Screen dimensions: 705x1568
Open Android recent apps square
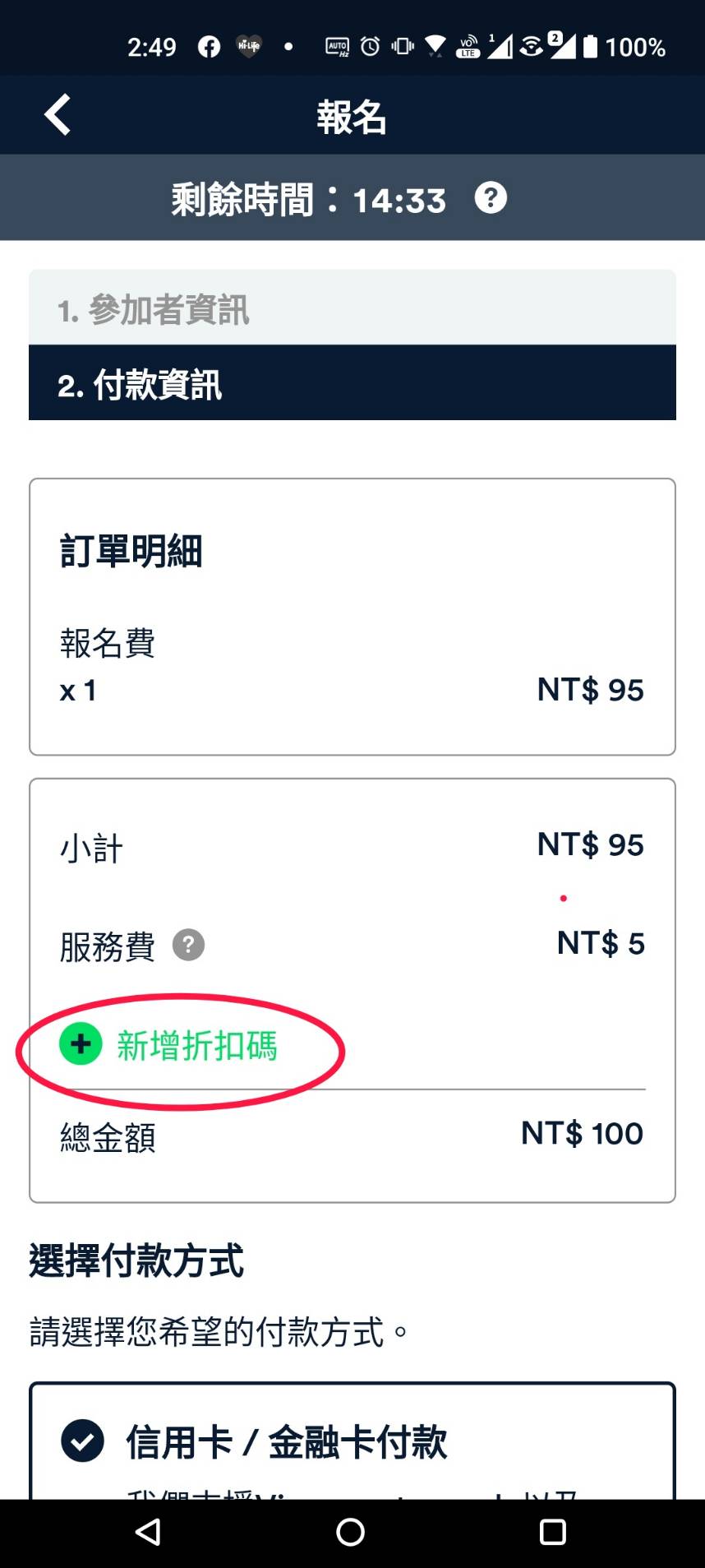[552, 1532]
